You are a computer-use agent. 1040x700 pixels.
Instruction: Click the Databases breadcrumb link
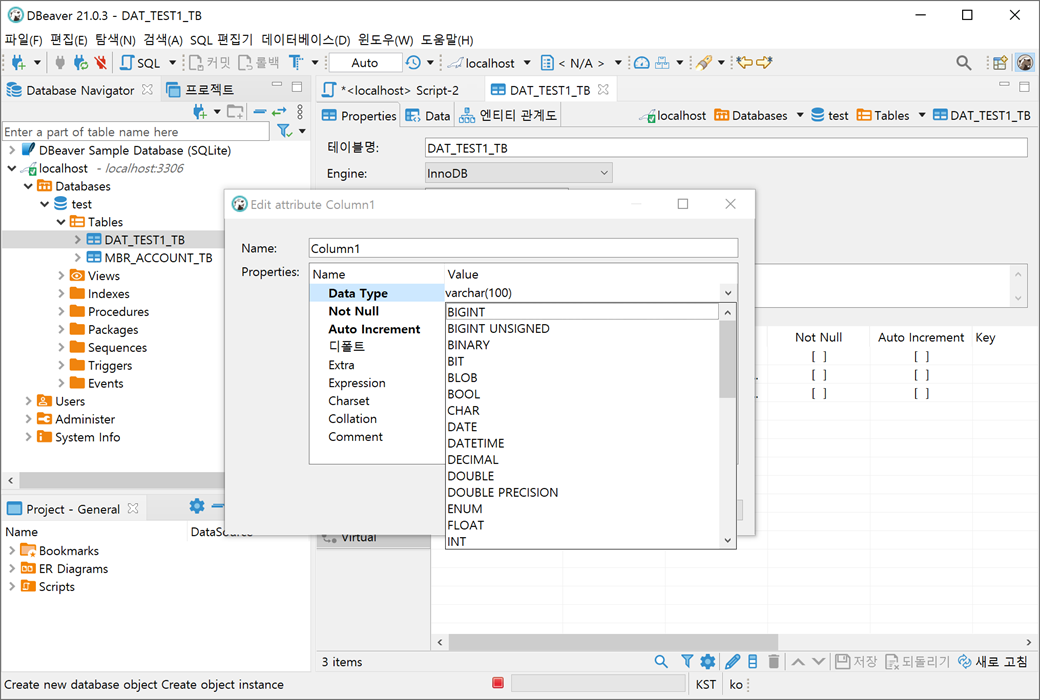[x=751, y=115]
